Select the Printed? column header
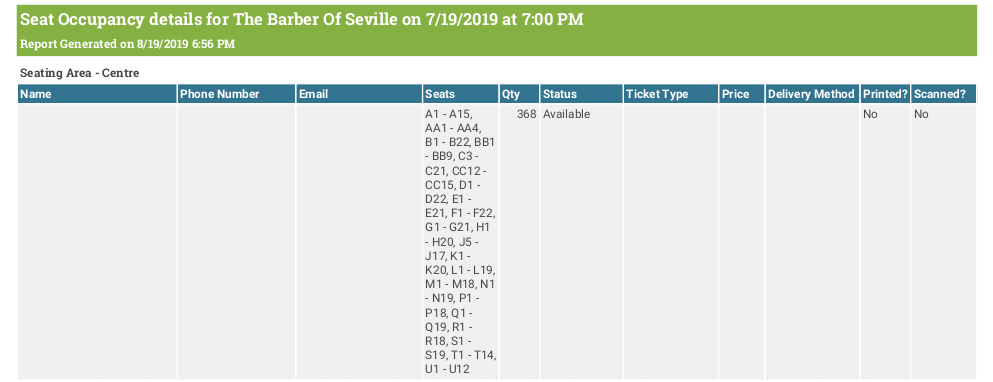The image size is (993, 382). point(885,94)
